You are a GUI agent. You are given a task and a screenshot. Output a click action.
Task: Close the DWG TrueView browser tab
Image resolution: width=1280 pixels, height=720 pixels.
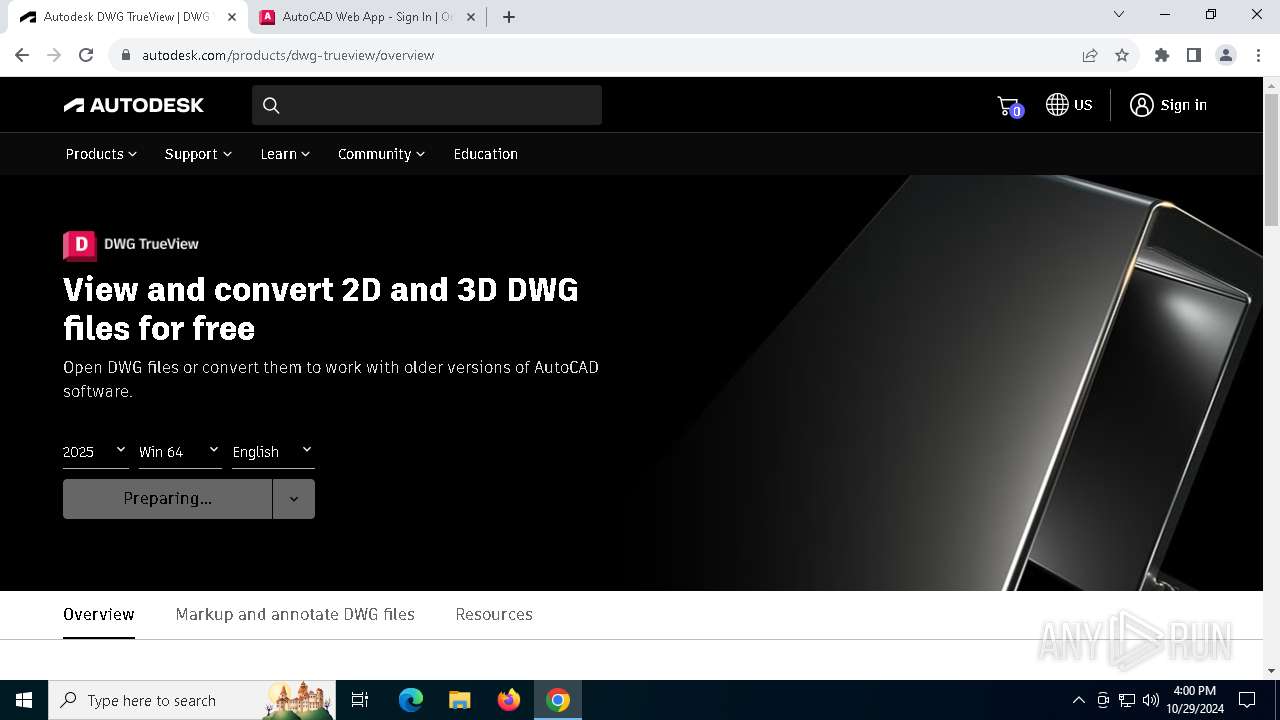pyautogui.click(x=232, y=17)
